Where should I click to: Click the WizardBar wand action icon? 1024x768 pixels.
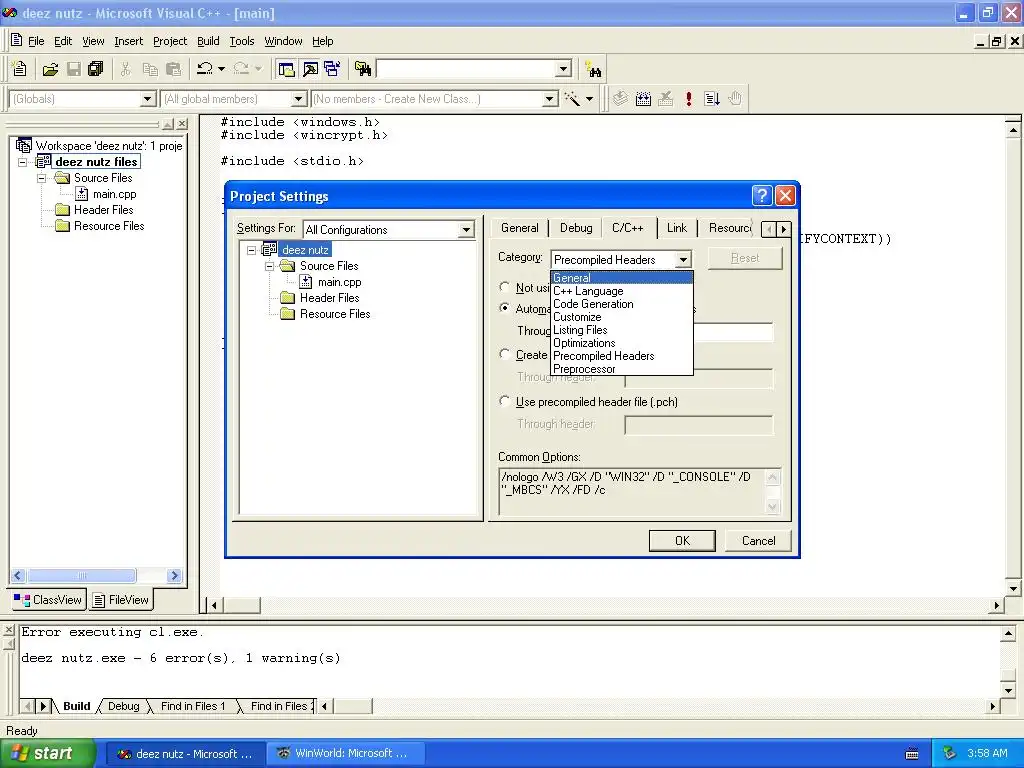[x=572, y=99]
